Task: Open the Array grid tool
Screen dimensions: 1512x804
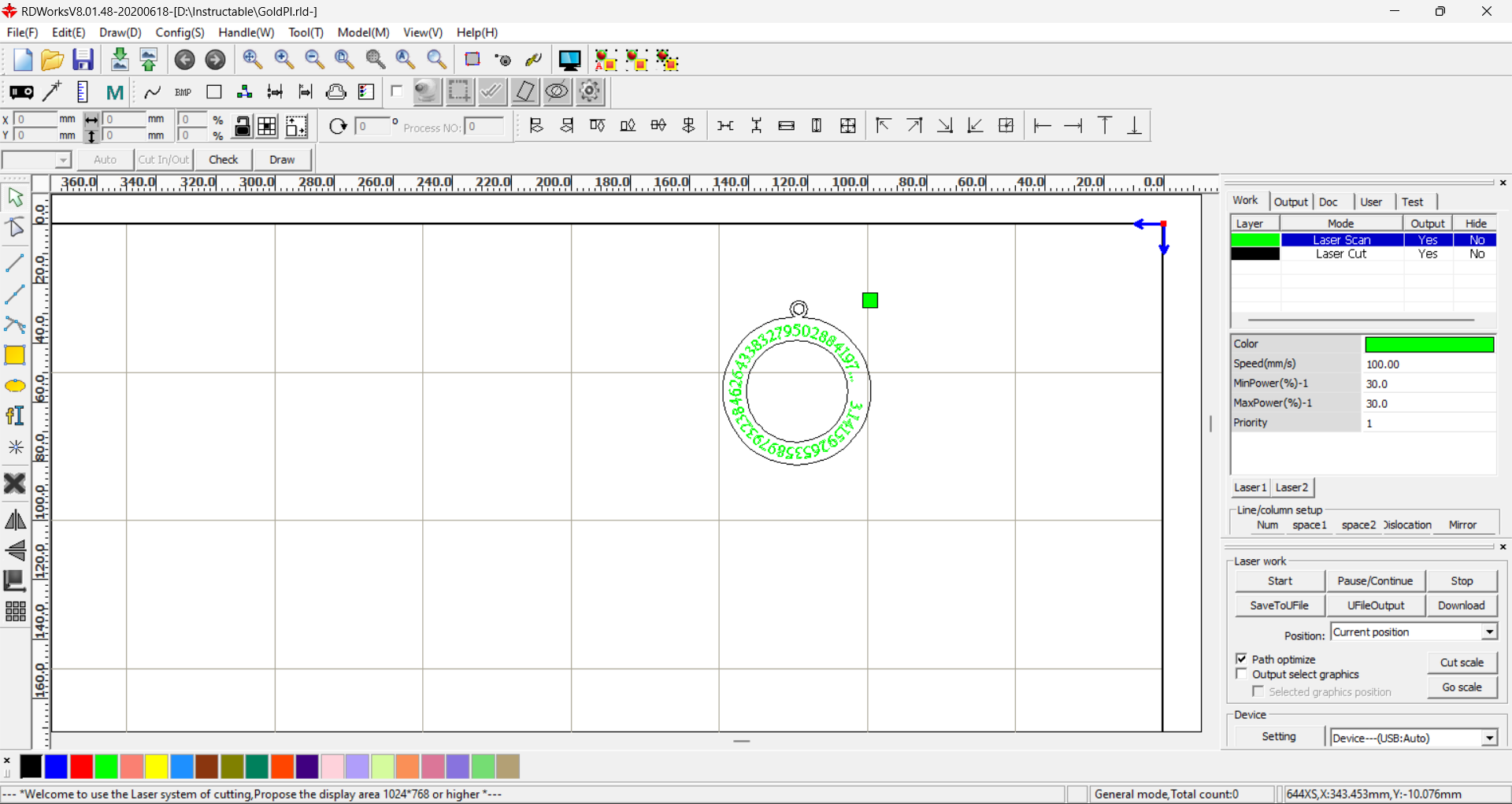Action: point(15,612)
